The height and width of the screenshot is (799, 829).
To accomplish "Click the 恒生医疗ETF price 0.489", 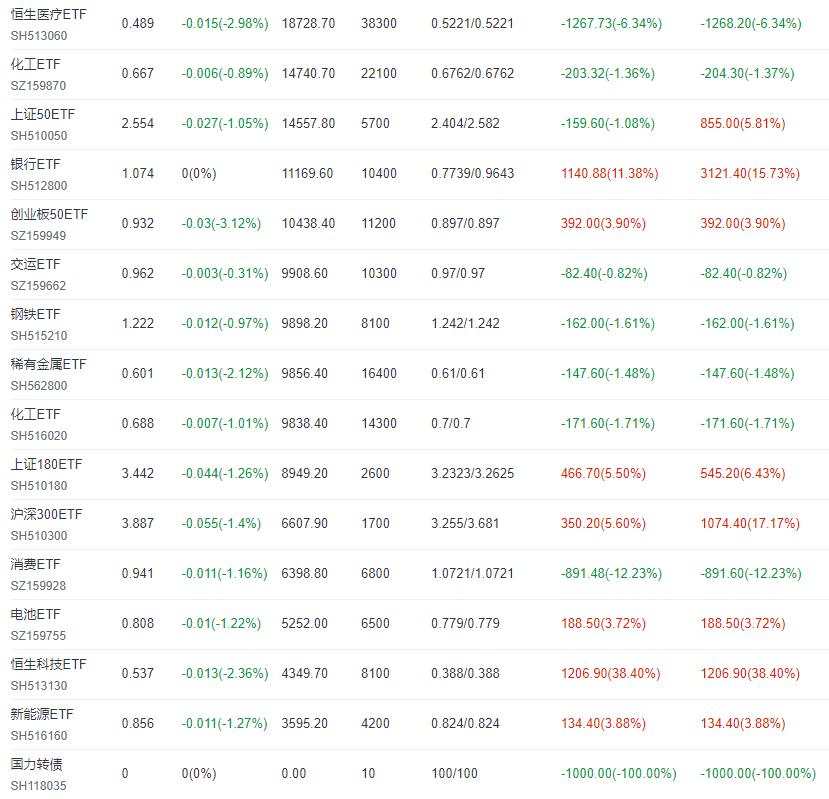I will click(137, 24).
